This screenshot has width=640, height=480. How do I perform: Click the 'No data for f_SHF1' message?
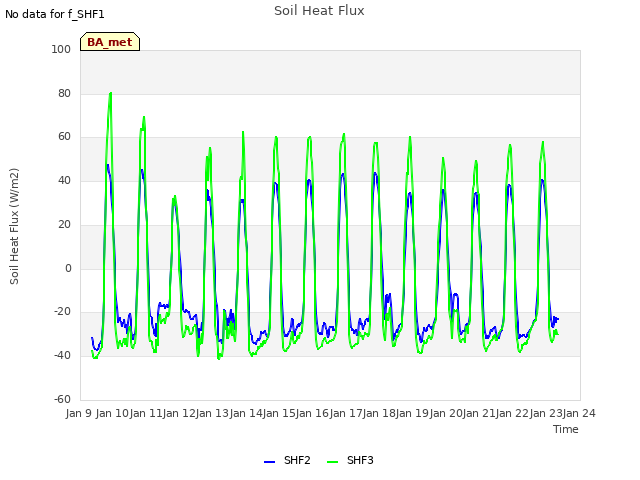click(x=55, y=14)
